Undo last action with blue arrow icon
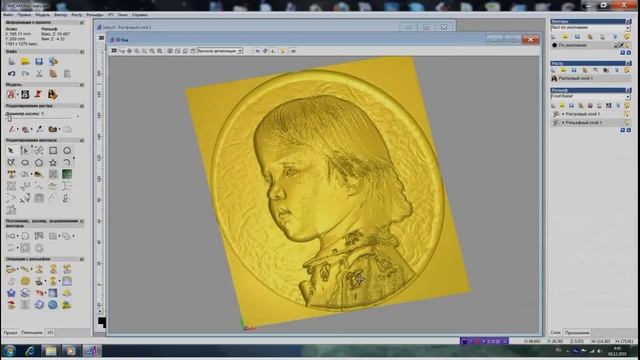This screenshot has height=360, width=640. (x=11, y=74)
